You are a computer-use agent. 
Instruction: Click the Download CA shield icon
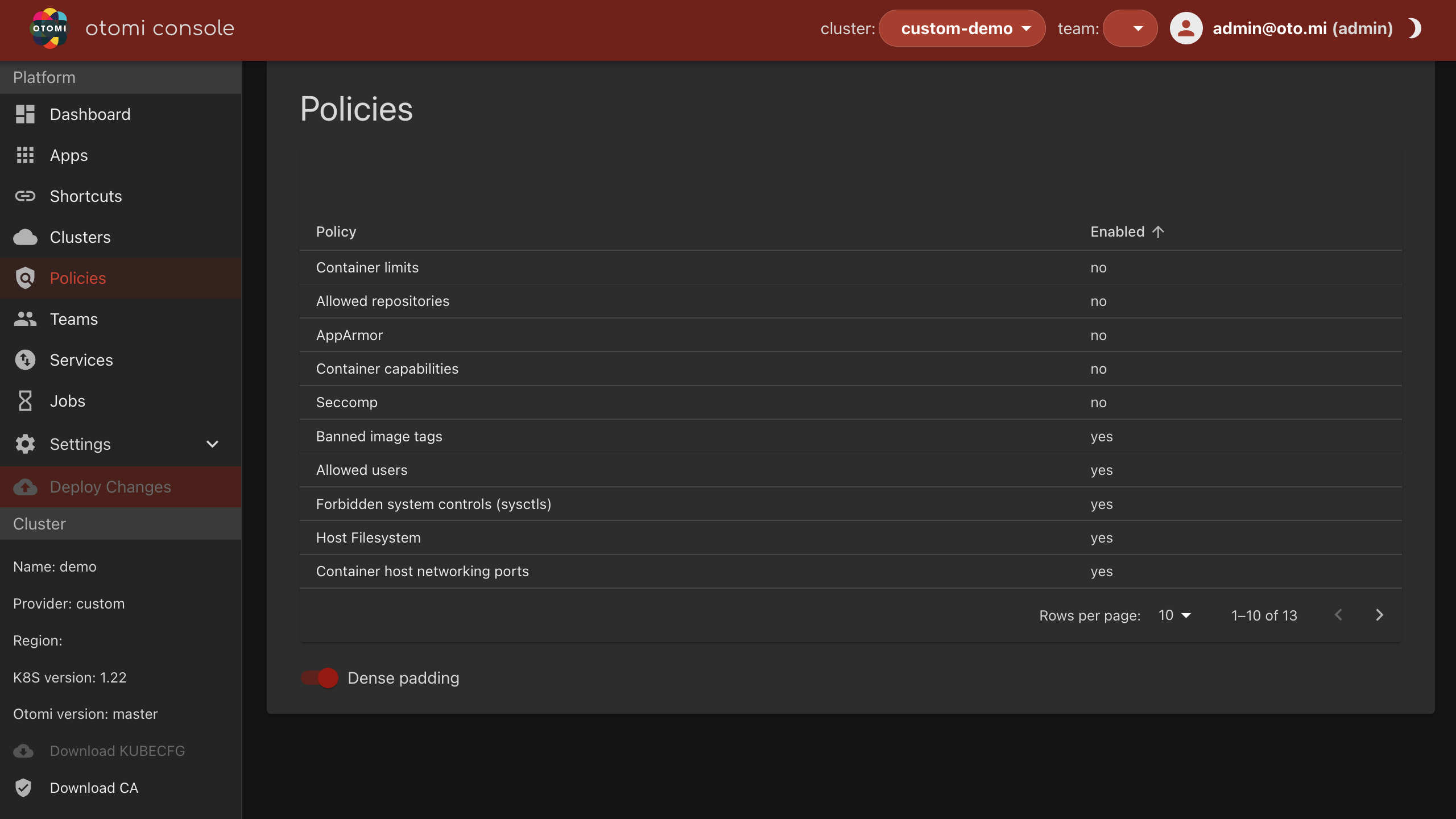tap(23, 788)
